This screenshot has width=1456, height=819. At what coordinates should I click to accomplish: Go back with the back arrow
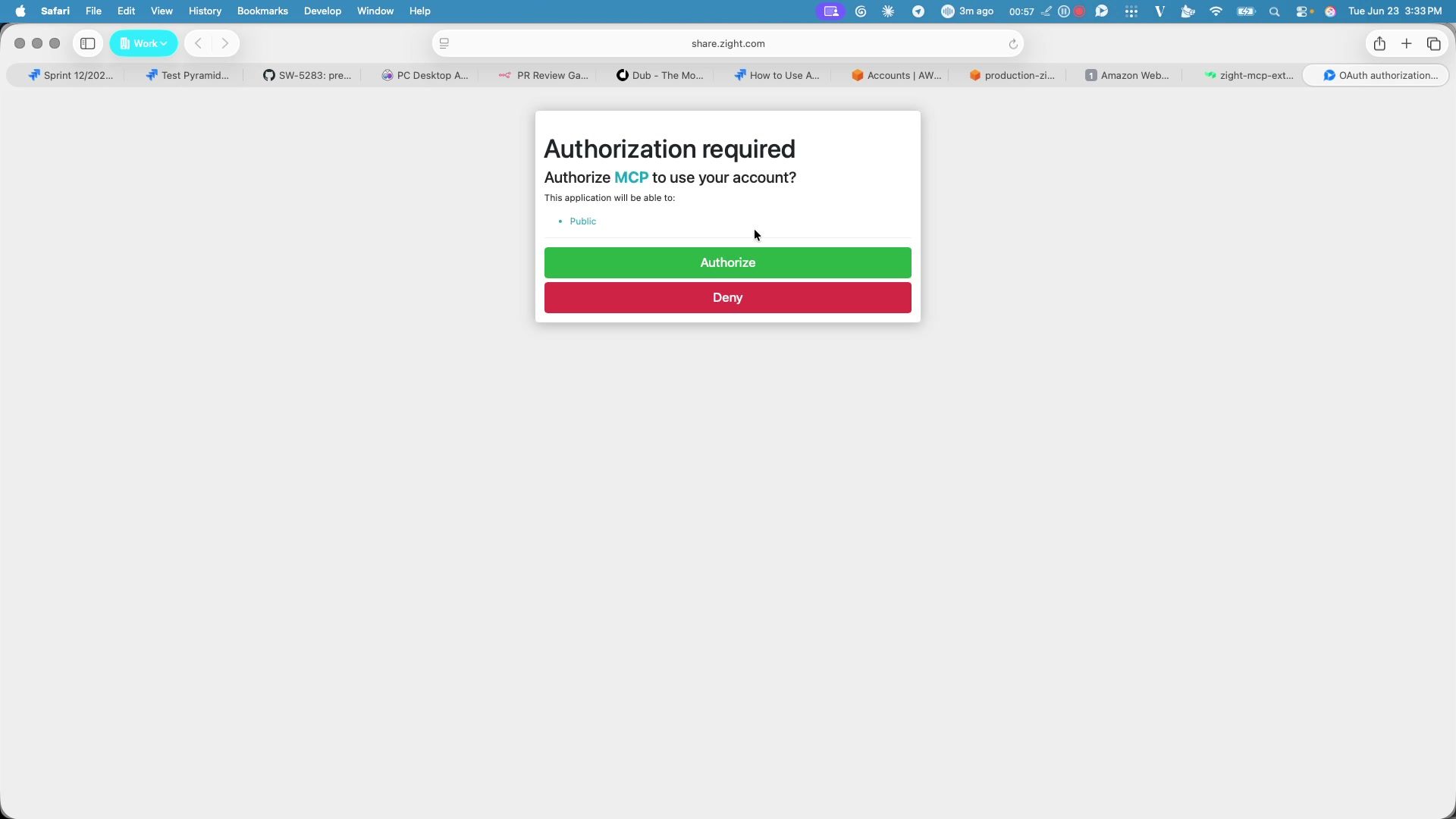tap(198, 43)
